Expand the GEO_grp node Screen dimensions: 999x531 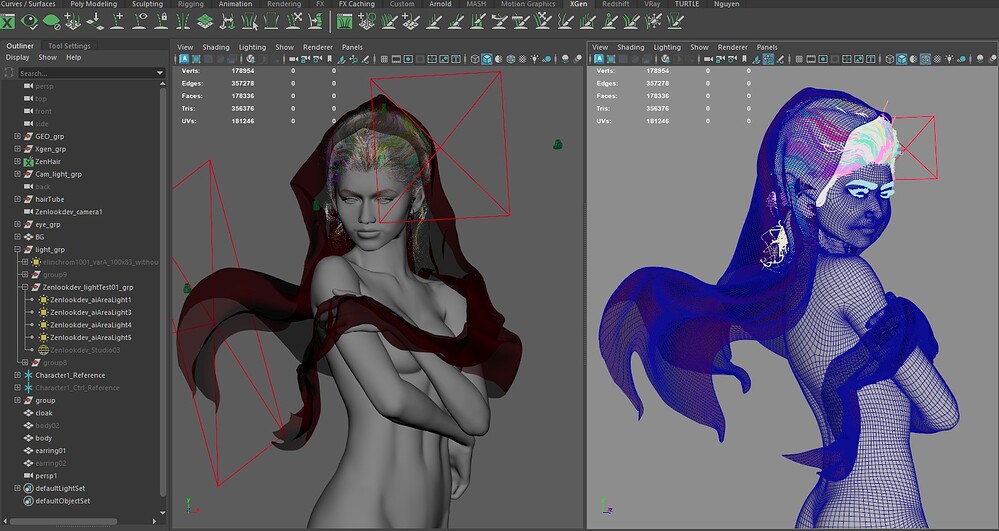[x=17, y=136]
